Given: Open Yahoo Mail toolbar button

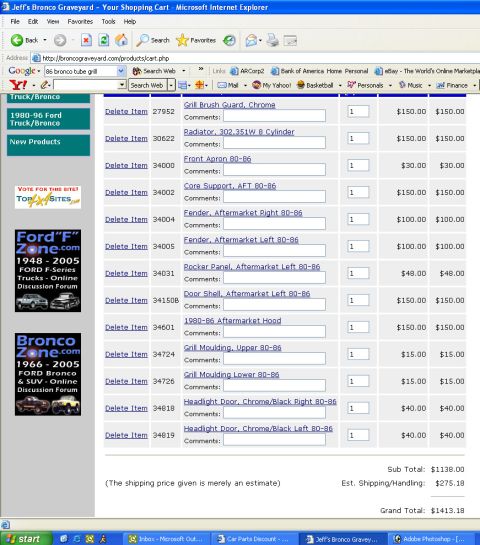Looking at the screenshot, I should 228,85.
